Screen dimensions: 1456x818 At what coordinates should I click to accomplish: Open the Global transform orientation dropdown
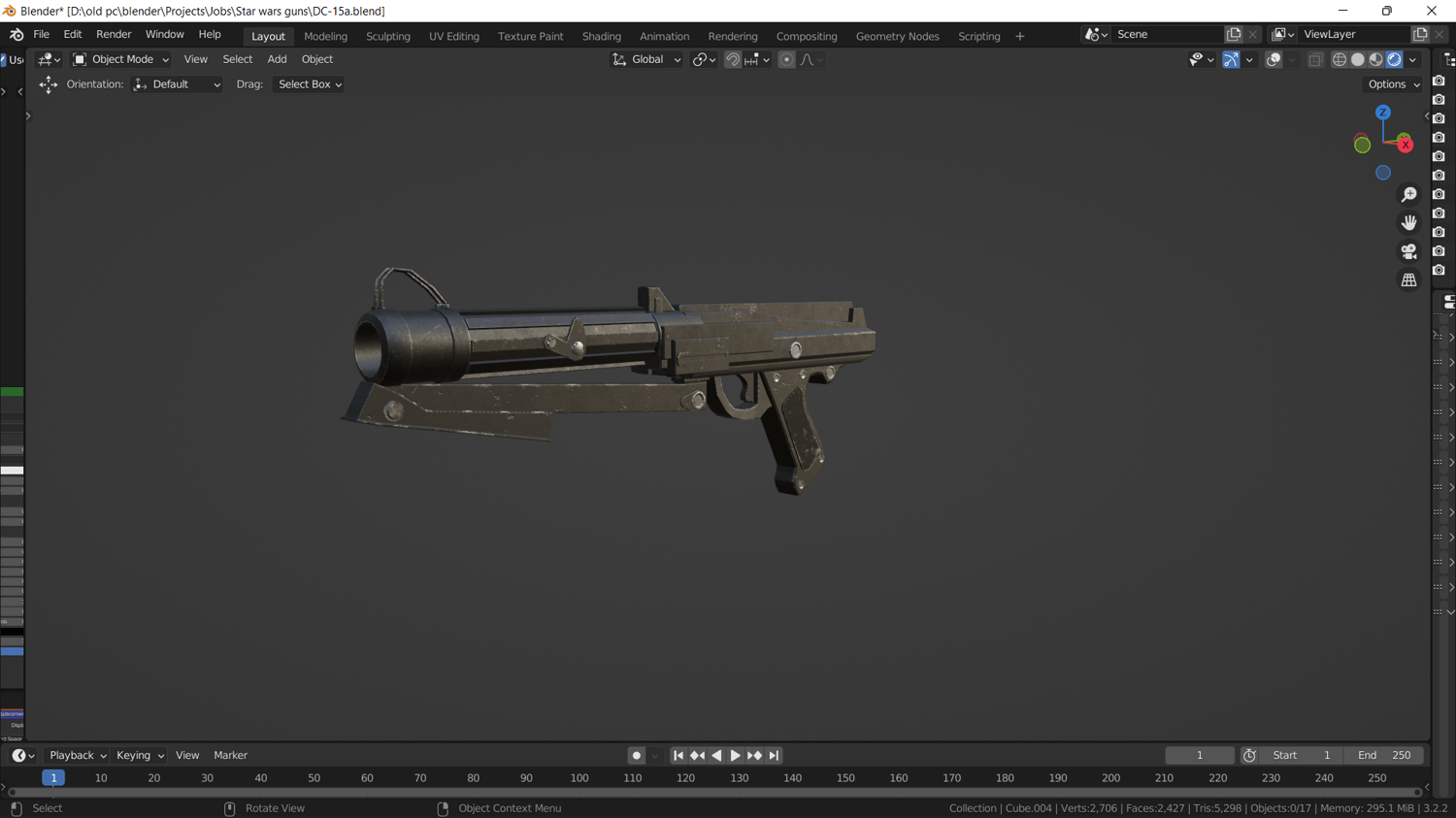[646, 59]
